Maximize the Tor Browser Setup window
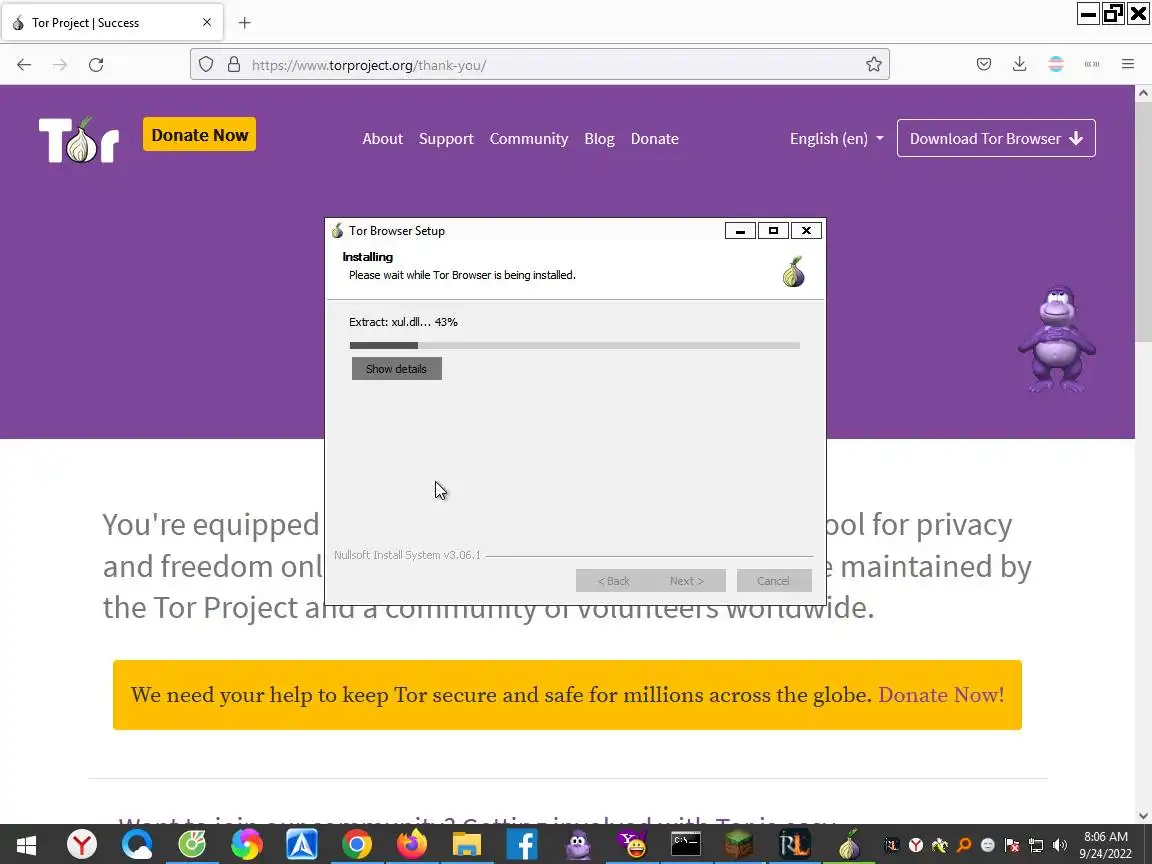Viewport: 1152px width, 864px height. [x=773, y=231]
